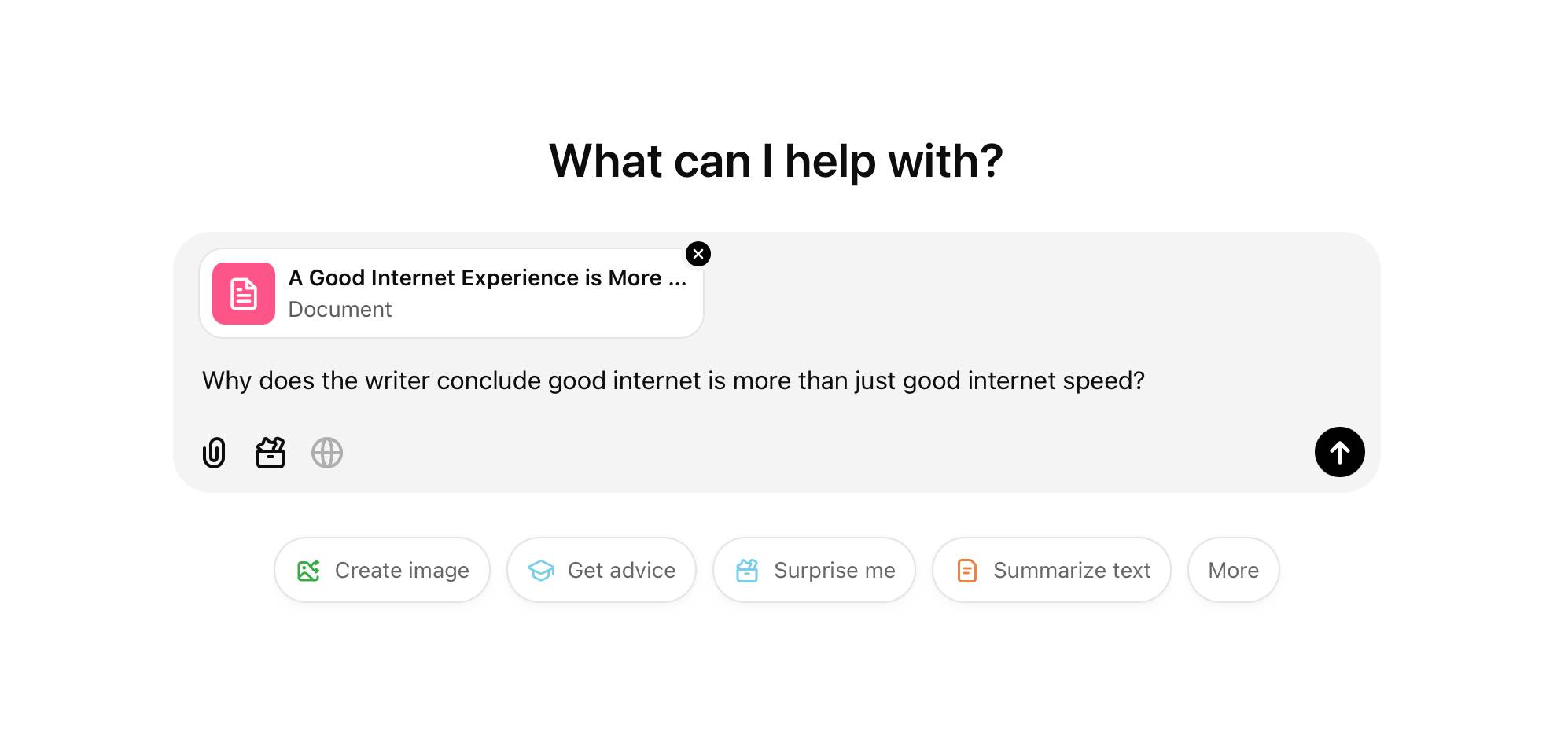Send the message with arrow button
The width and height of the screenshot is (1568, 731).
[1339, 452]
